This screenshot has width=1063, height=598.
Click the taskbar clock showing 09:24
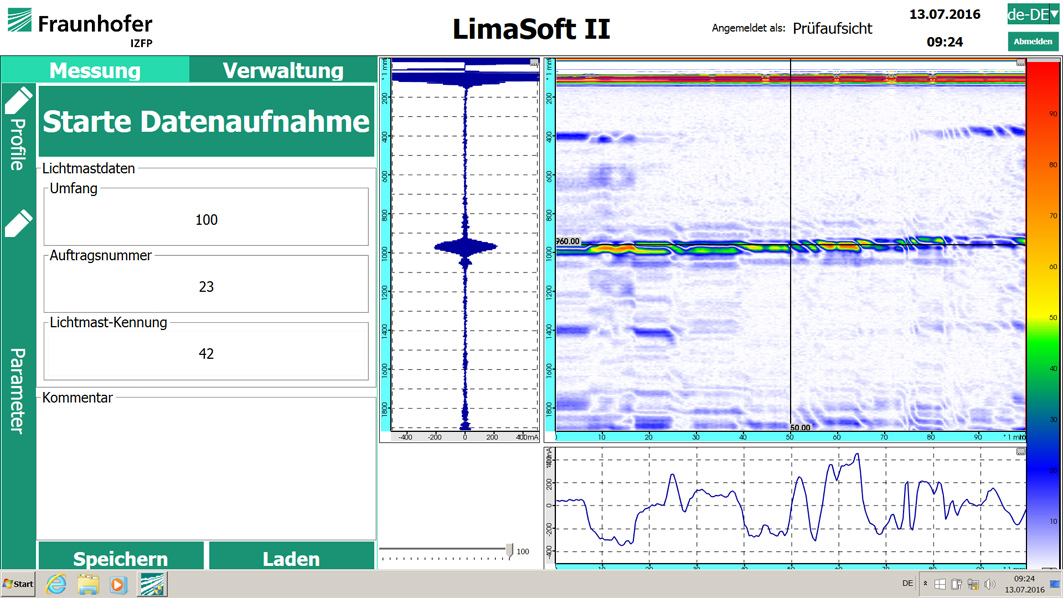[x=1024, y=584]
